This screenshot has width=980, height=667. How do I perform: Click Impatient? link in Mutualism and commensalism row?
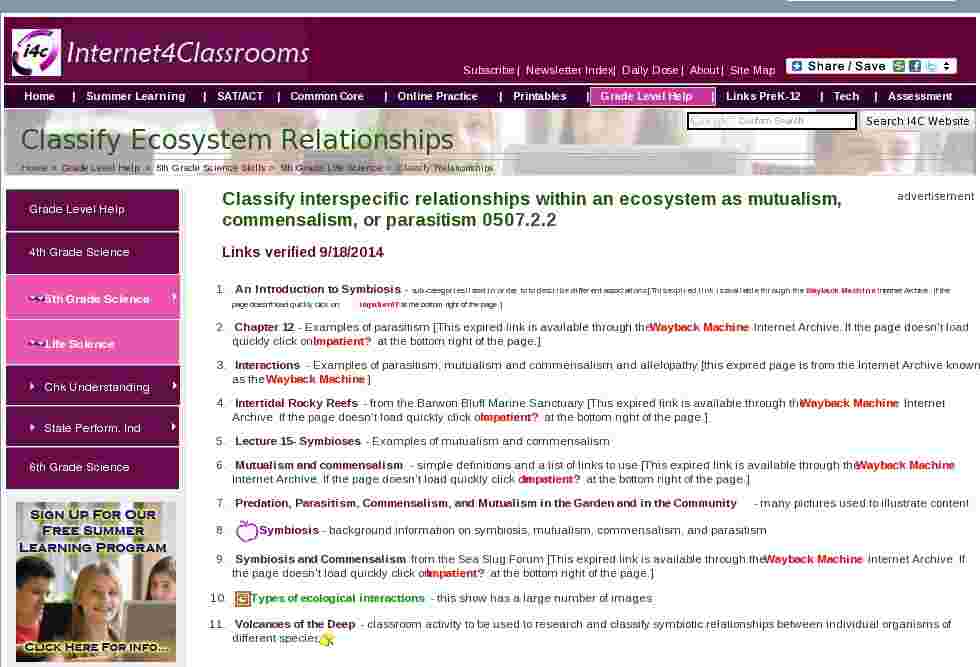point(549,479)
